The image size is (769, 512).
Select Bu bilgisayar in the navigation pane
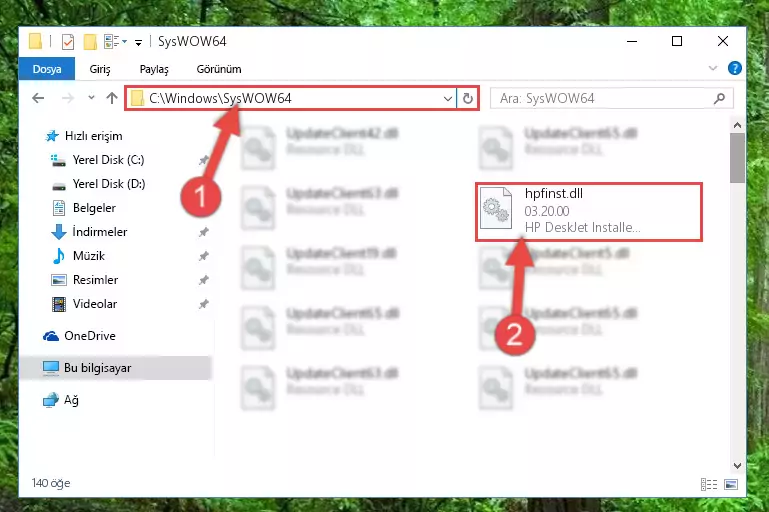point(116,368)
